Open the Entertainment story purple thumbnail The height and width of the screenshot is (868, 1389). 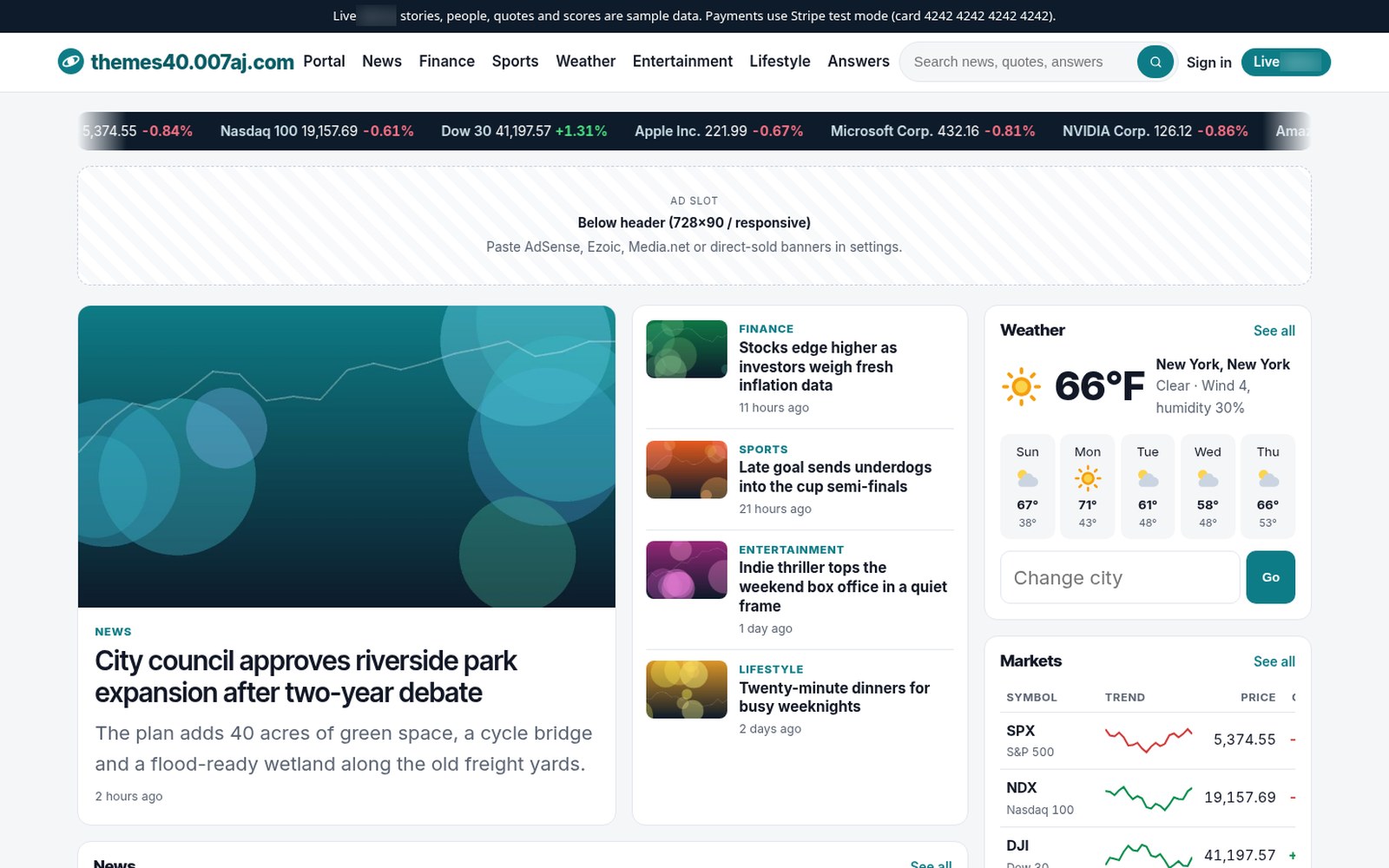pyautogui.click(x=687, y=570)
